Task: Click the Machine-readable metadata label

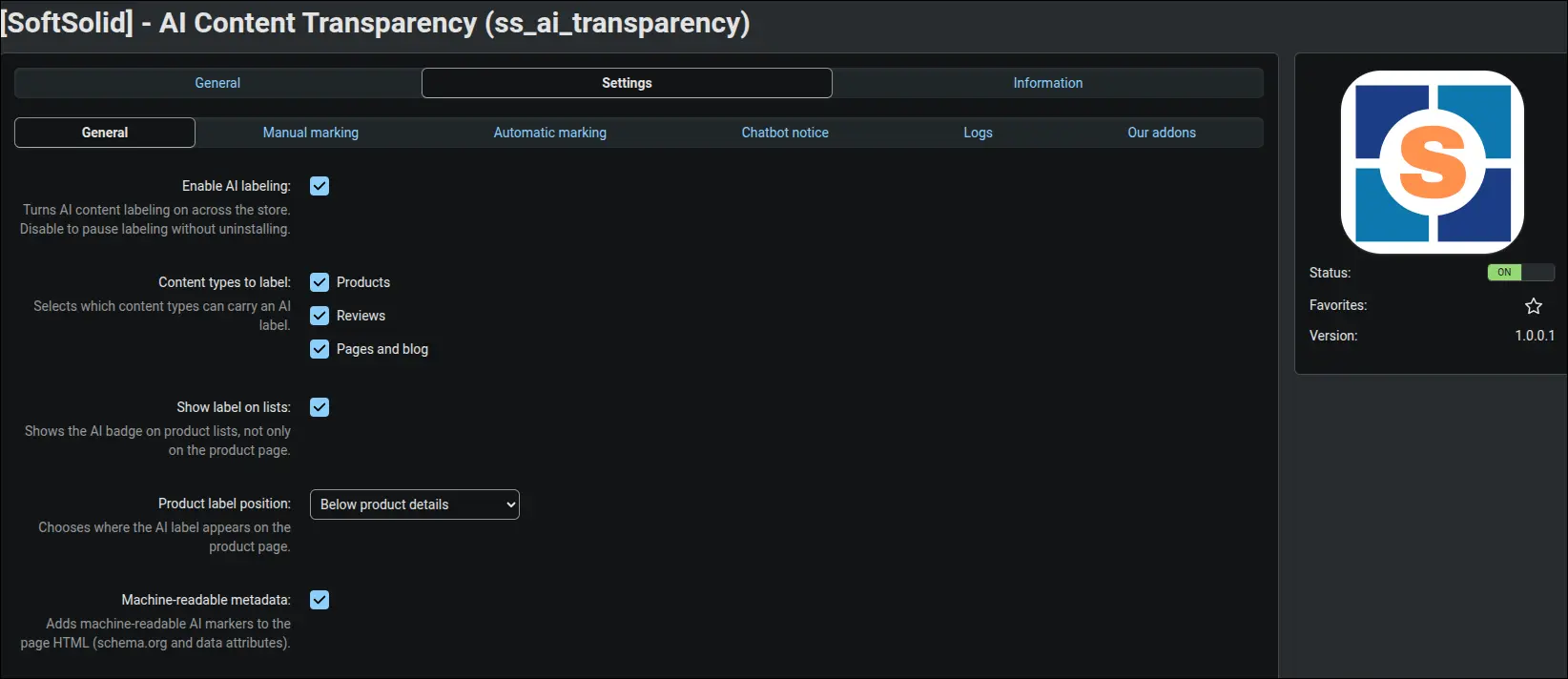Action: point(206,600)
